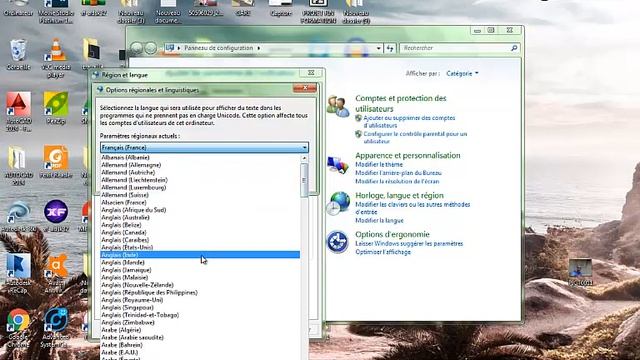This screenshot has width=640, height=360.
Task: Open Comptes et protection des utilisateurs
Action: (400, 103)
